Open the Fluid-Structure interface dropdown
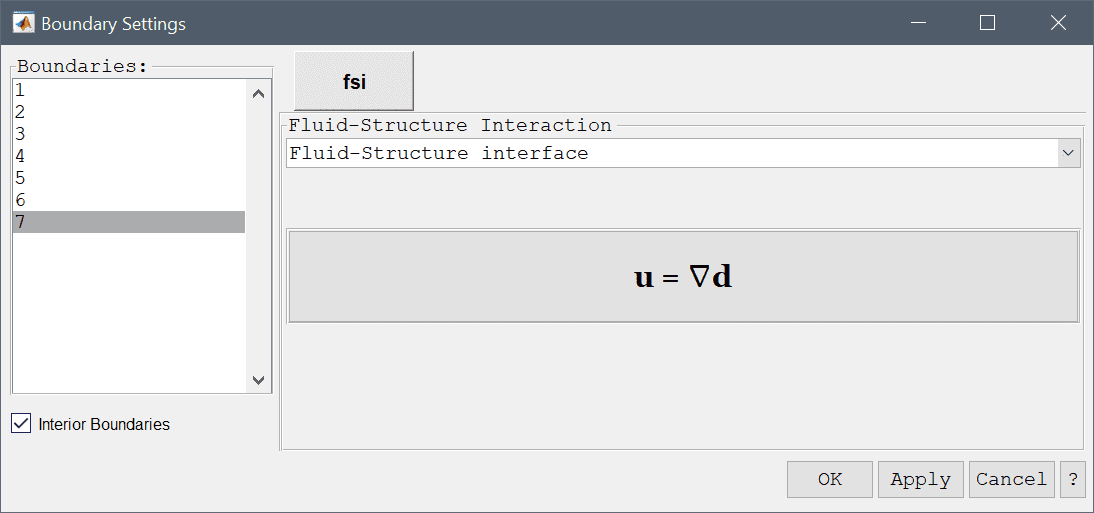The height and width of the screenshot is (513, 1094). pos(683,153)
